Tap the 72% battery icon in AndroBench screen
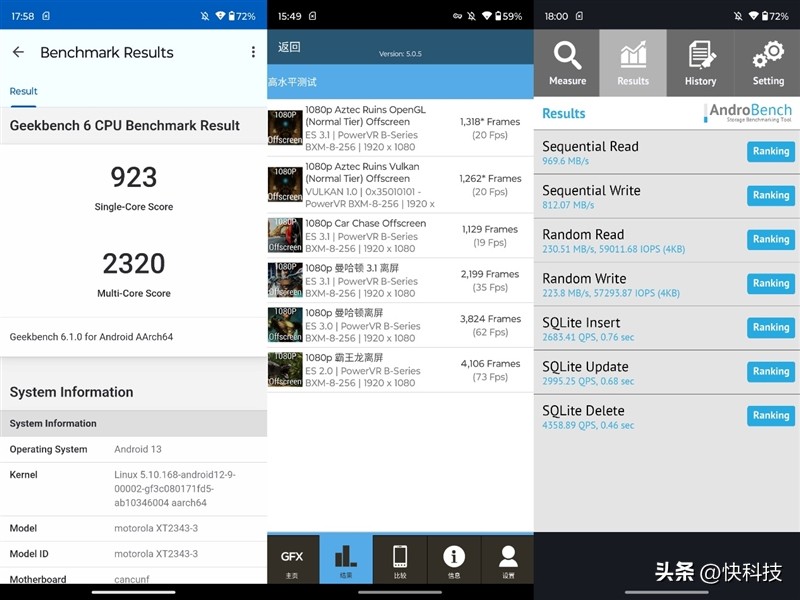The image size is (800, 600). pos(766,16)
